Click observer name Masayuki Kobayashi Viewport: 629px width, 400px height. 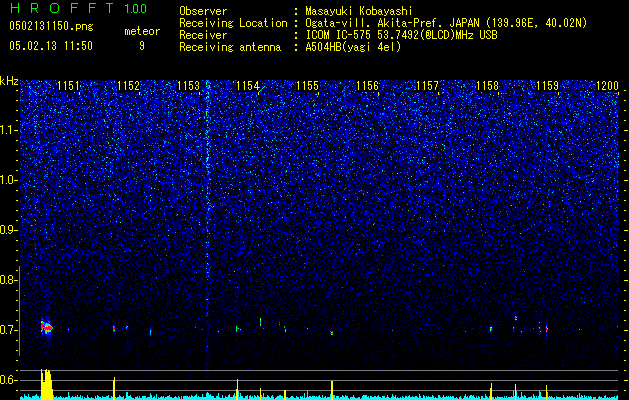pyautogui.click(x=359, y=11)
